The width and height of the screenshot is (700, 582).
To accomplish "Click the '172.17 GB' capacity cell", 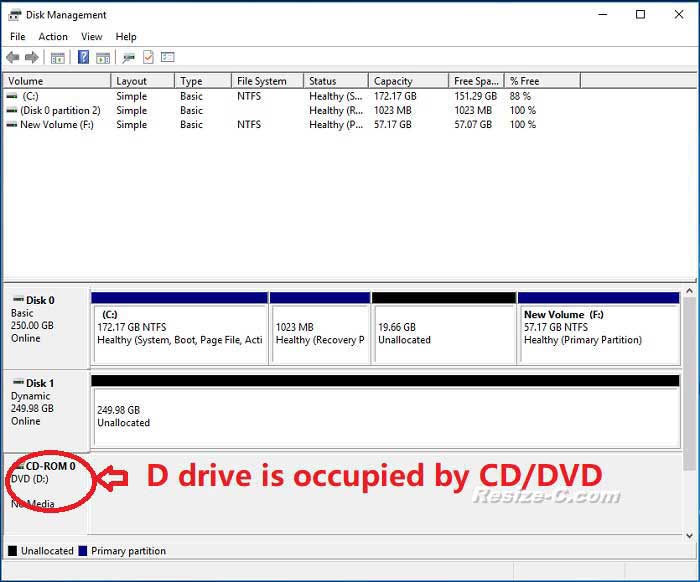I will tap(395, 96).
